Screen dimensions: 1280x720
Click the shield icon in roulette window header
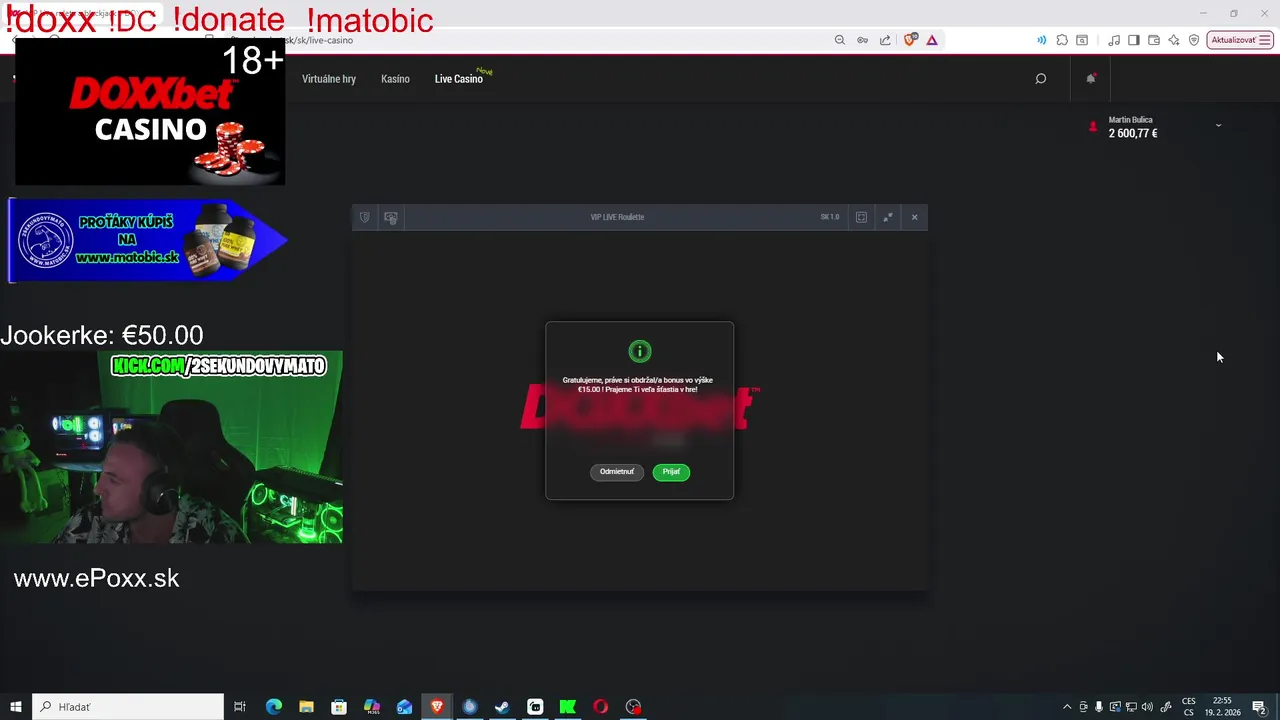[365, 217]
